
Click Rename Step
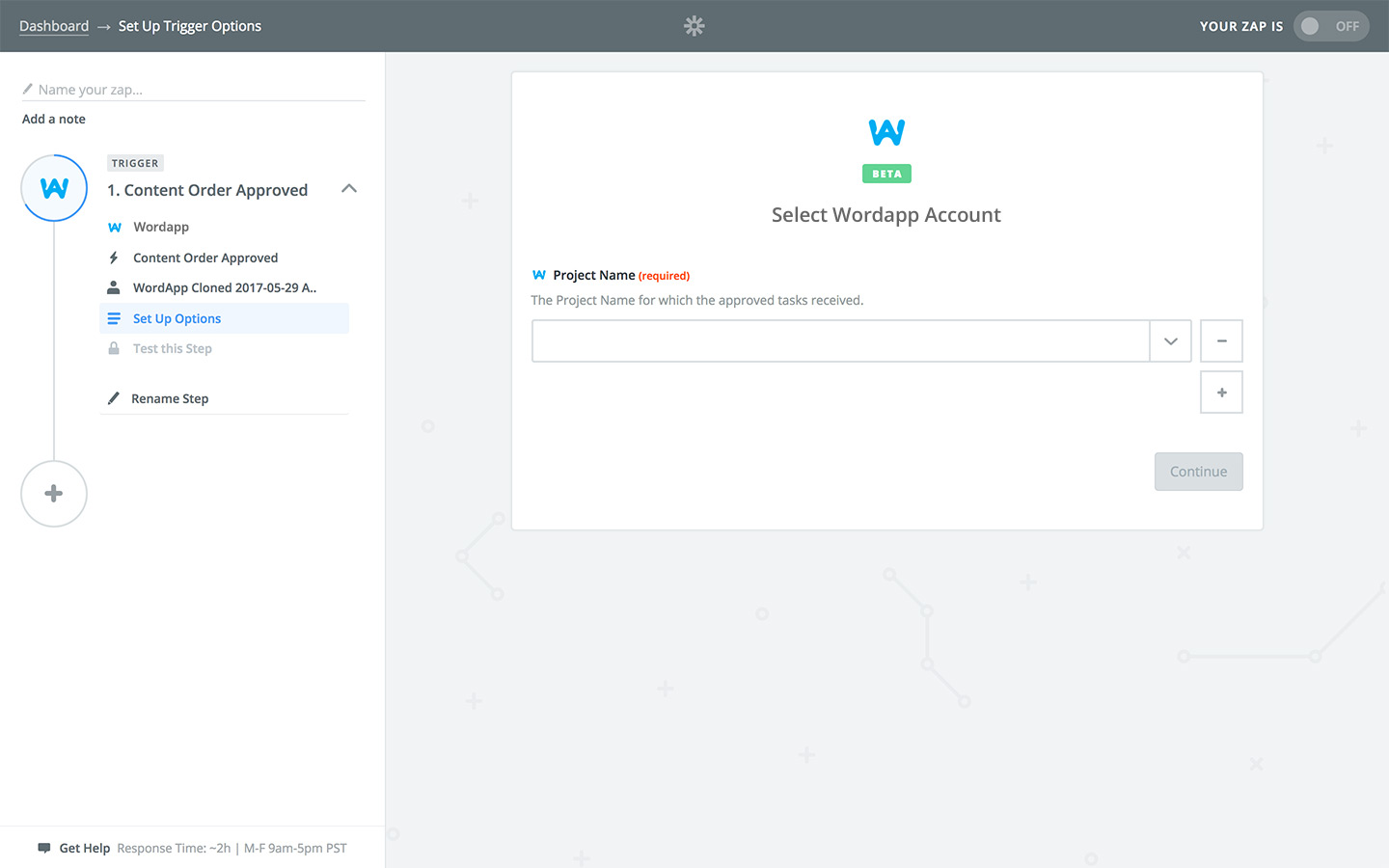(170, 398)
